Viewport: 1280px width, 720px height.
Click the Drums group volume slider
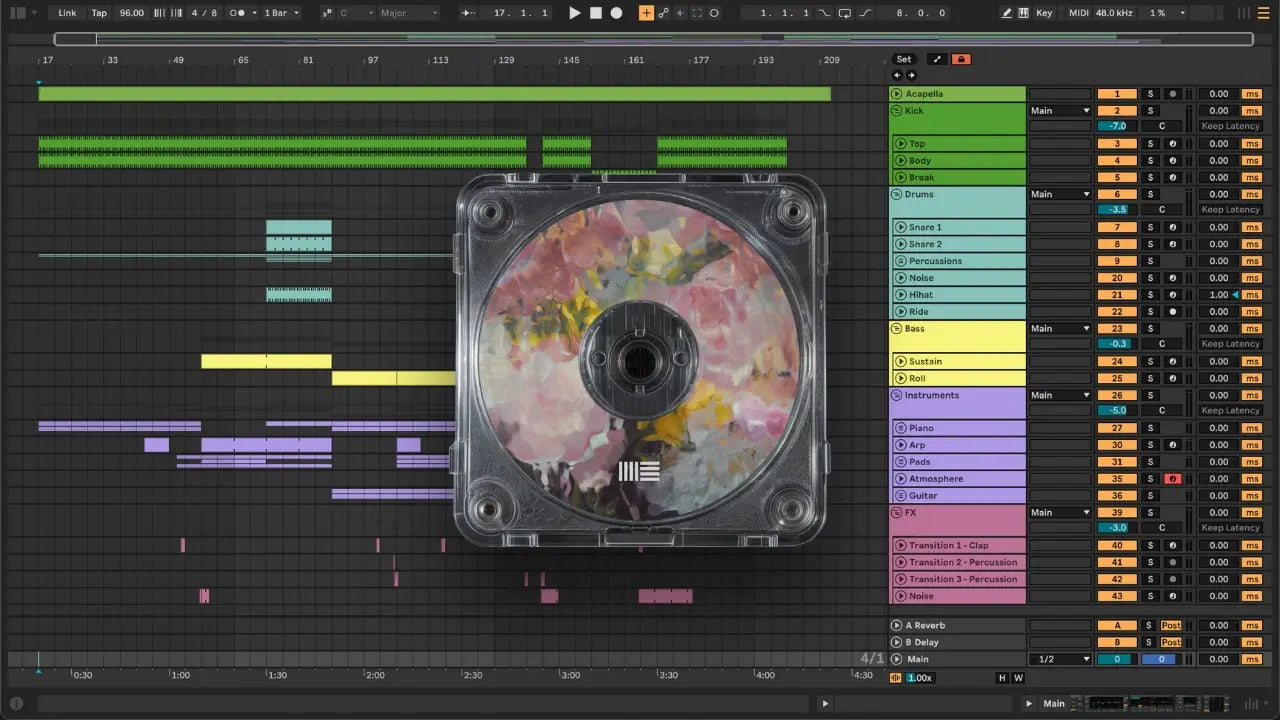[1117, 210]
